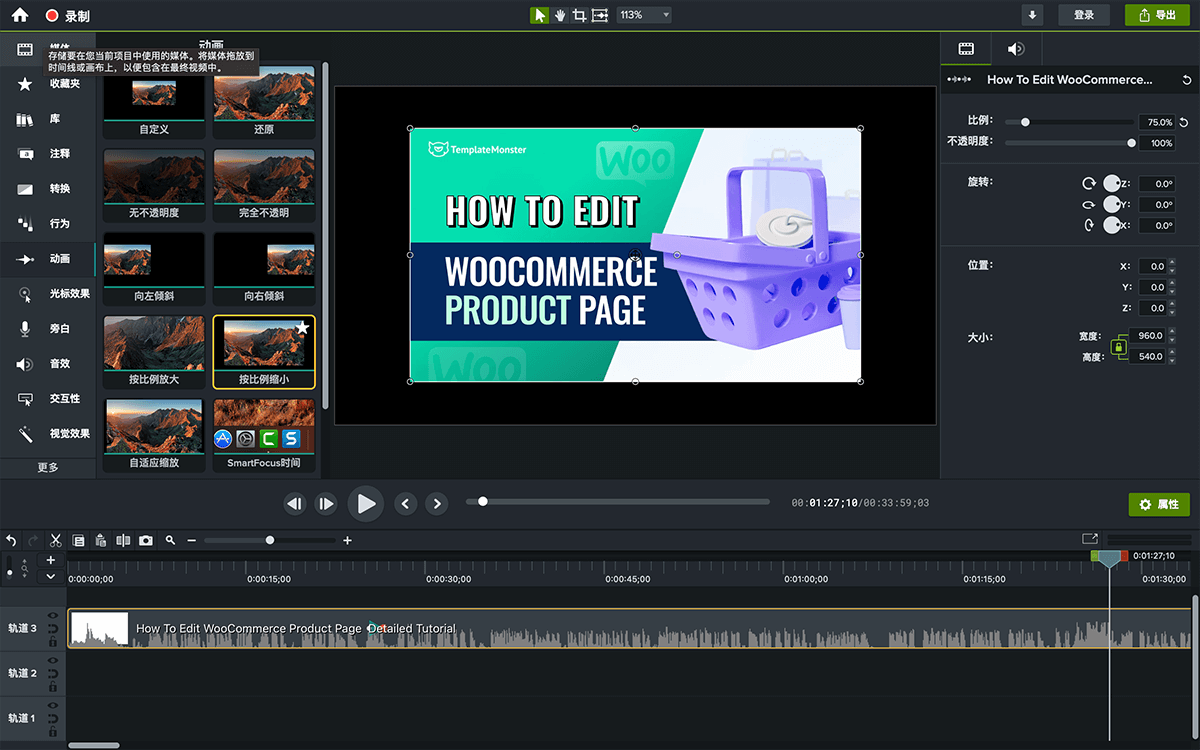
Task: Select the Crop tool in the canvas toolbar
Action: point(579,15)
